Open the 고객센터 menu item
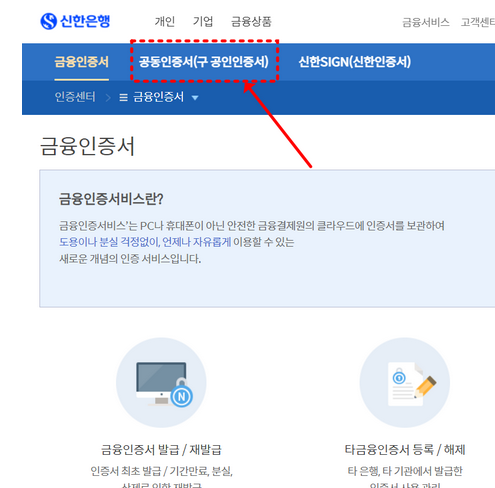 478,22
